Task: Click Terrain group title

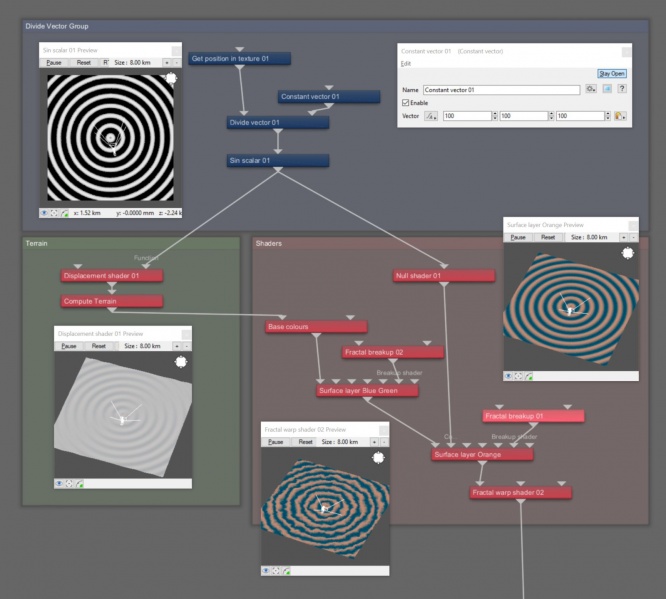Action: 37,243
